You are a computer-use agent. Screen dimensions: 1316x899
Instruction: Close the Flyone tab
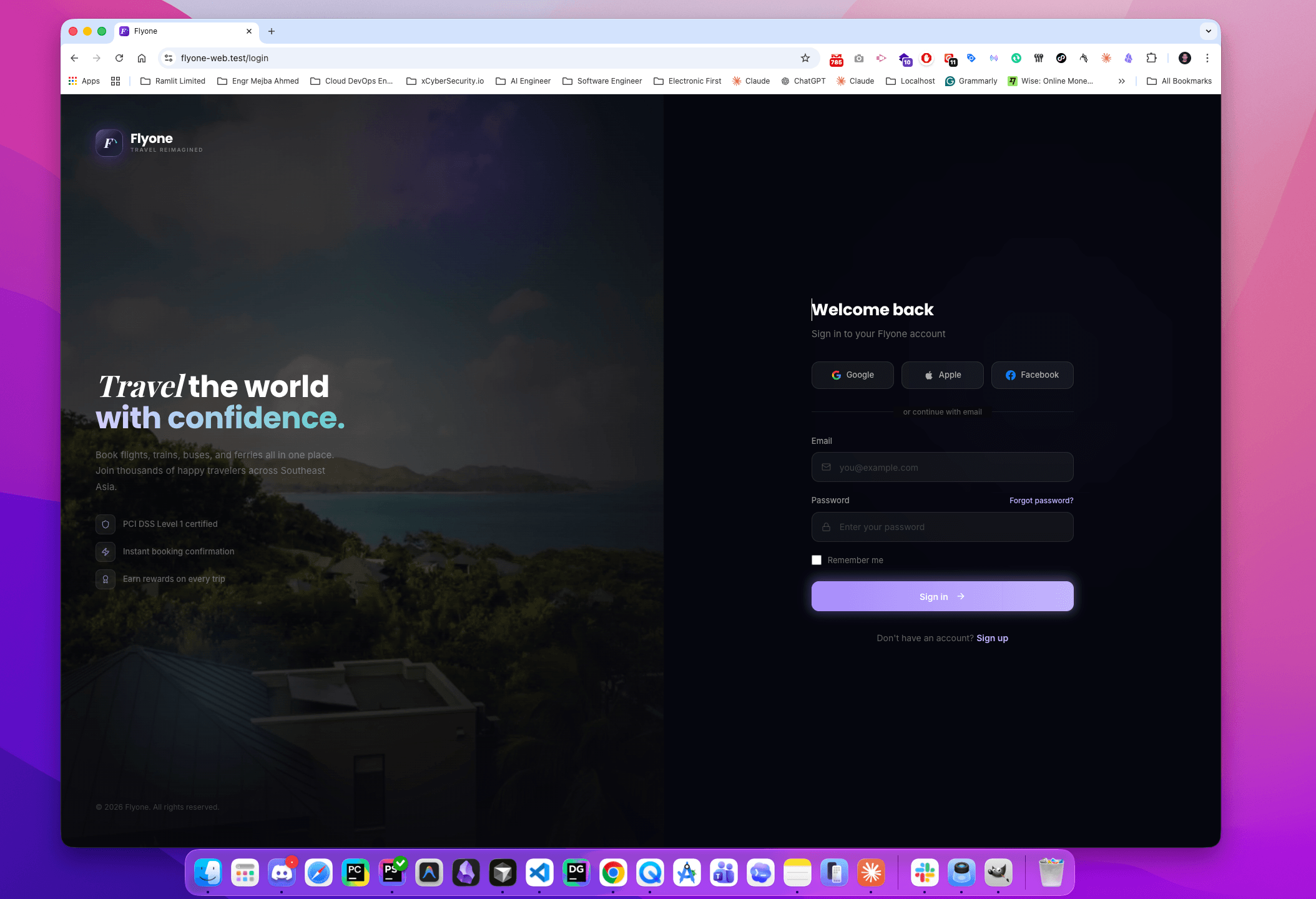249,31
